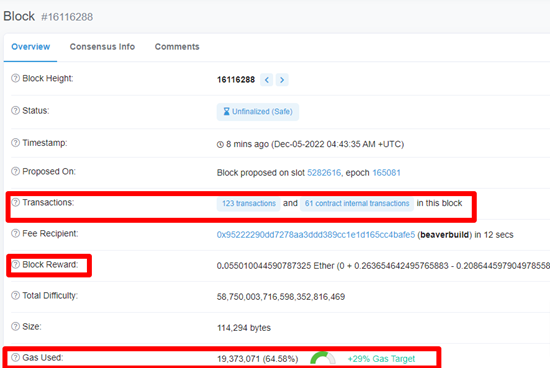
Task: Click the gas target gauge indicator
Action: (x=323, y=358)
